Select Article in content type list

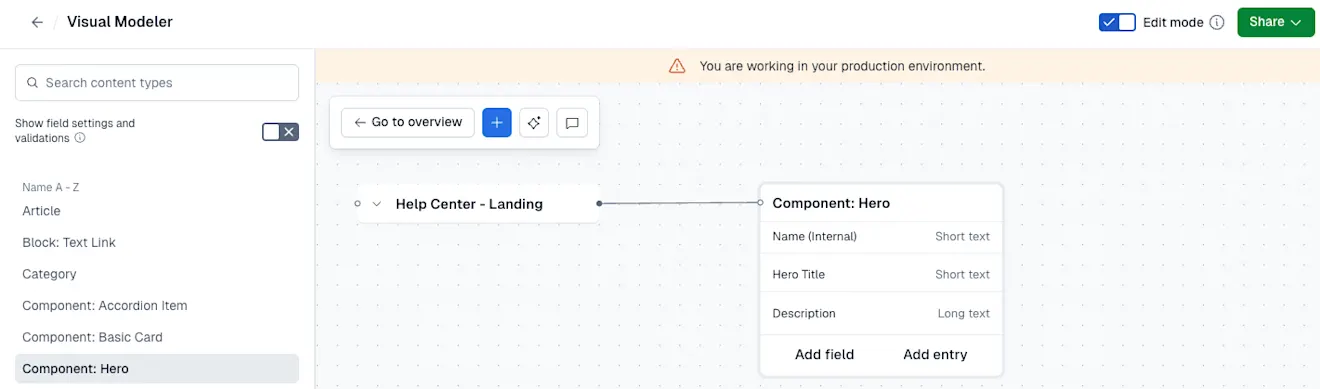(157, 211)
